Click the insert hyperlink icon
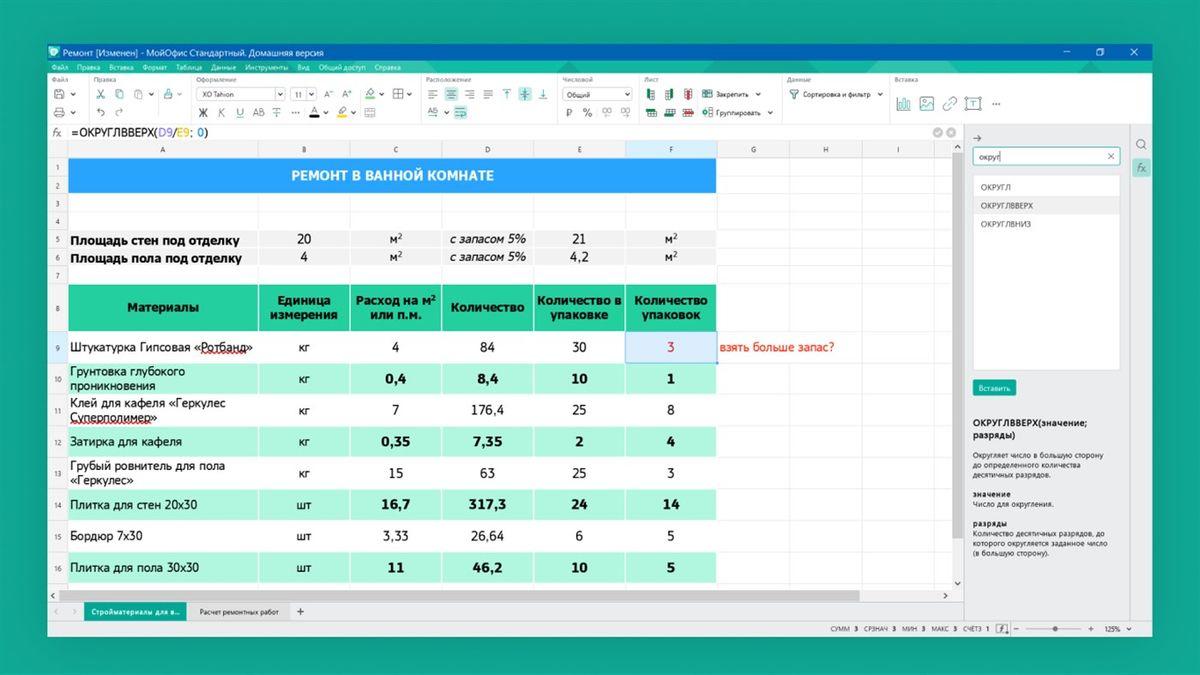The image size is (1200, 675). 949,103
